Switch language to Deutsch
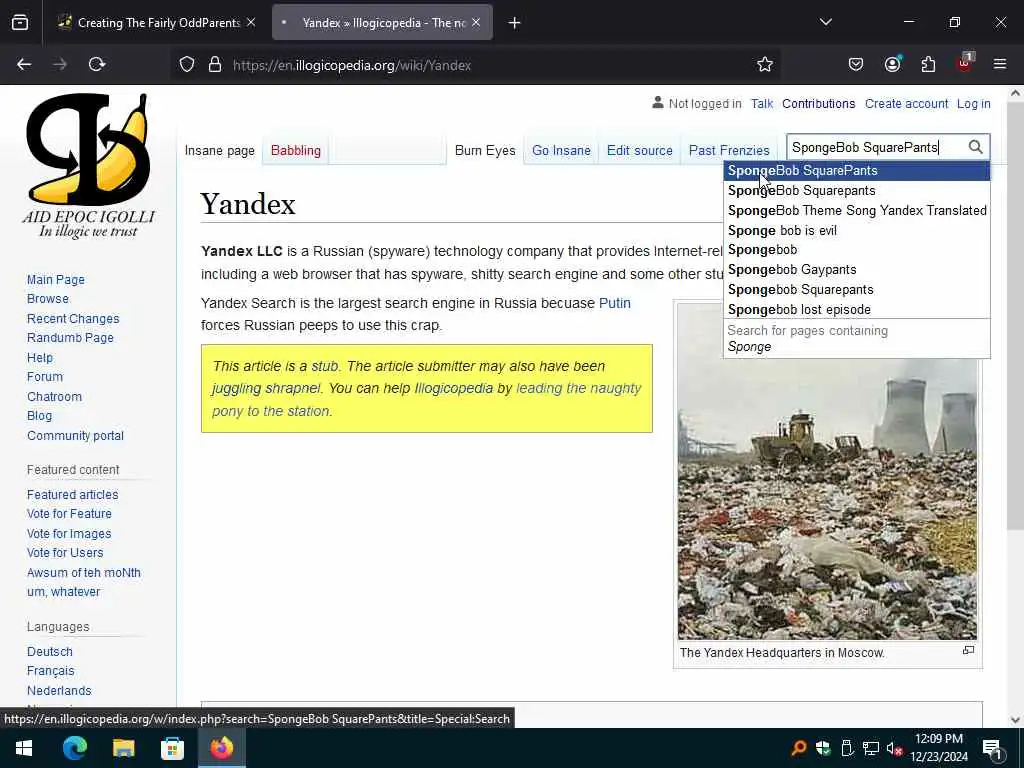This screenshot has width=1024, height=768. click(50, 651)
